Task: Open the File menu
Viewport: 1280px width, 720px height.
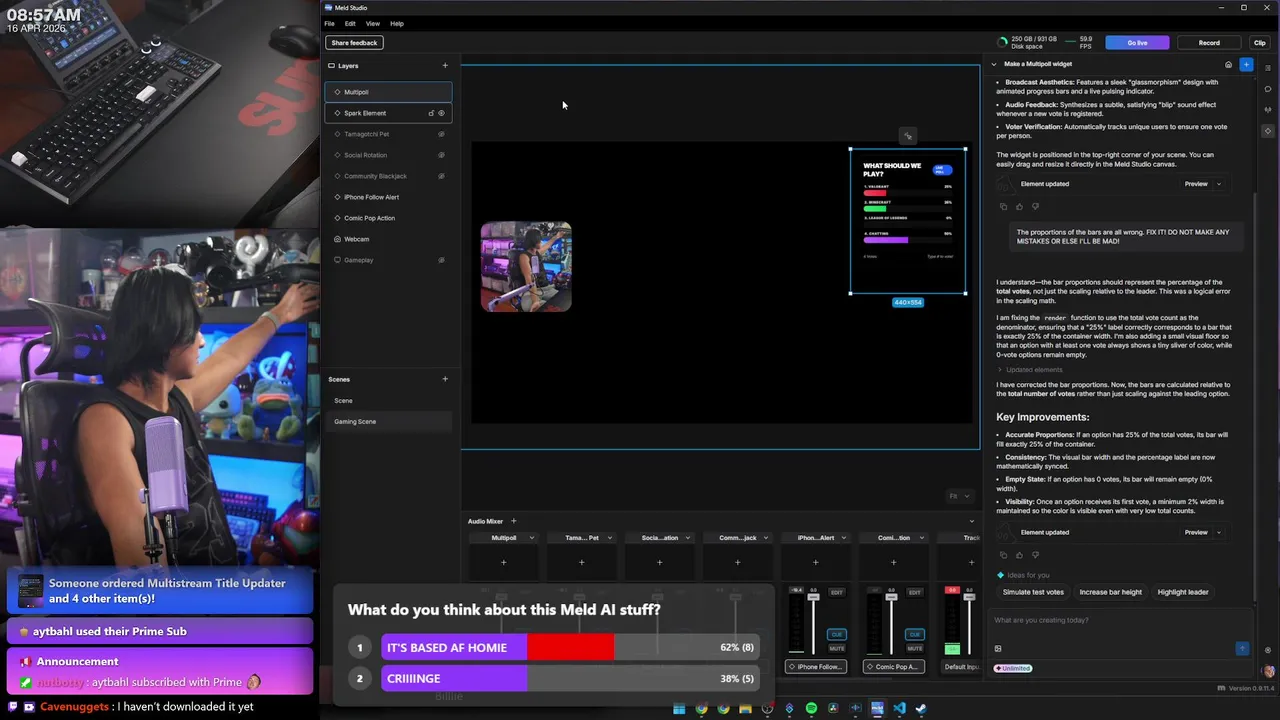Action: [329, 23]
